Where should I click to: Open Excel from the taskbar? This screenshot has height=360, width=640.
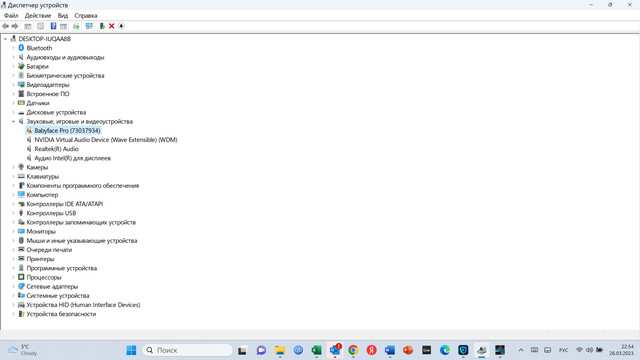(316, 350)
